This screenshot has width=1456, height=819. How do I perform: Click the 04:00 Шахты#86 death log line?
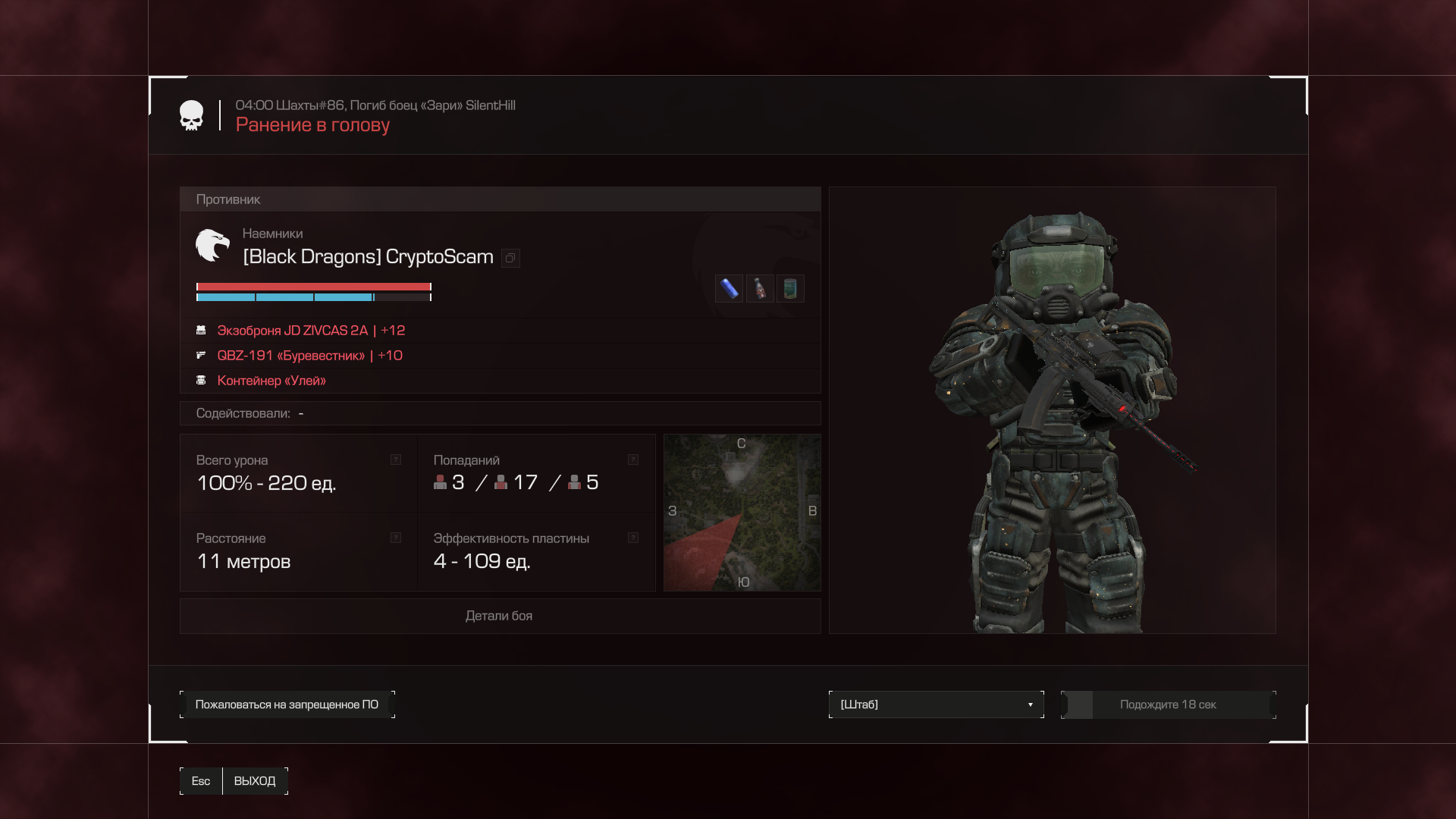pyautogui.click(x=375, y=105)
